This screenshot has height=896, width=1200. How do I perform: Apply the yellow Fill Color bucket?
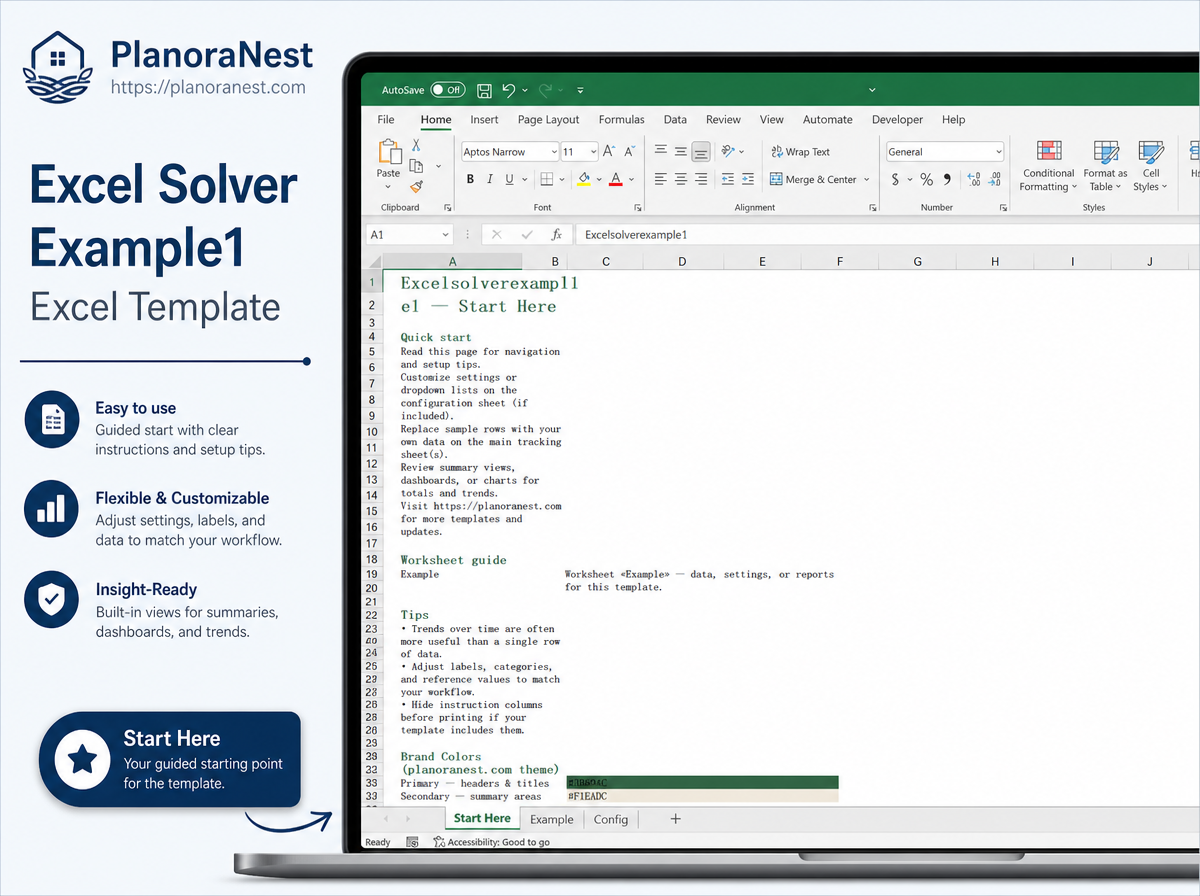[585, 180]
